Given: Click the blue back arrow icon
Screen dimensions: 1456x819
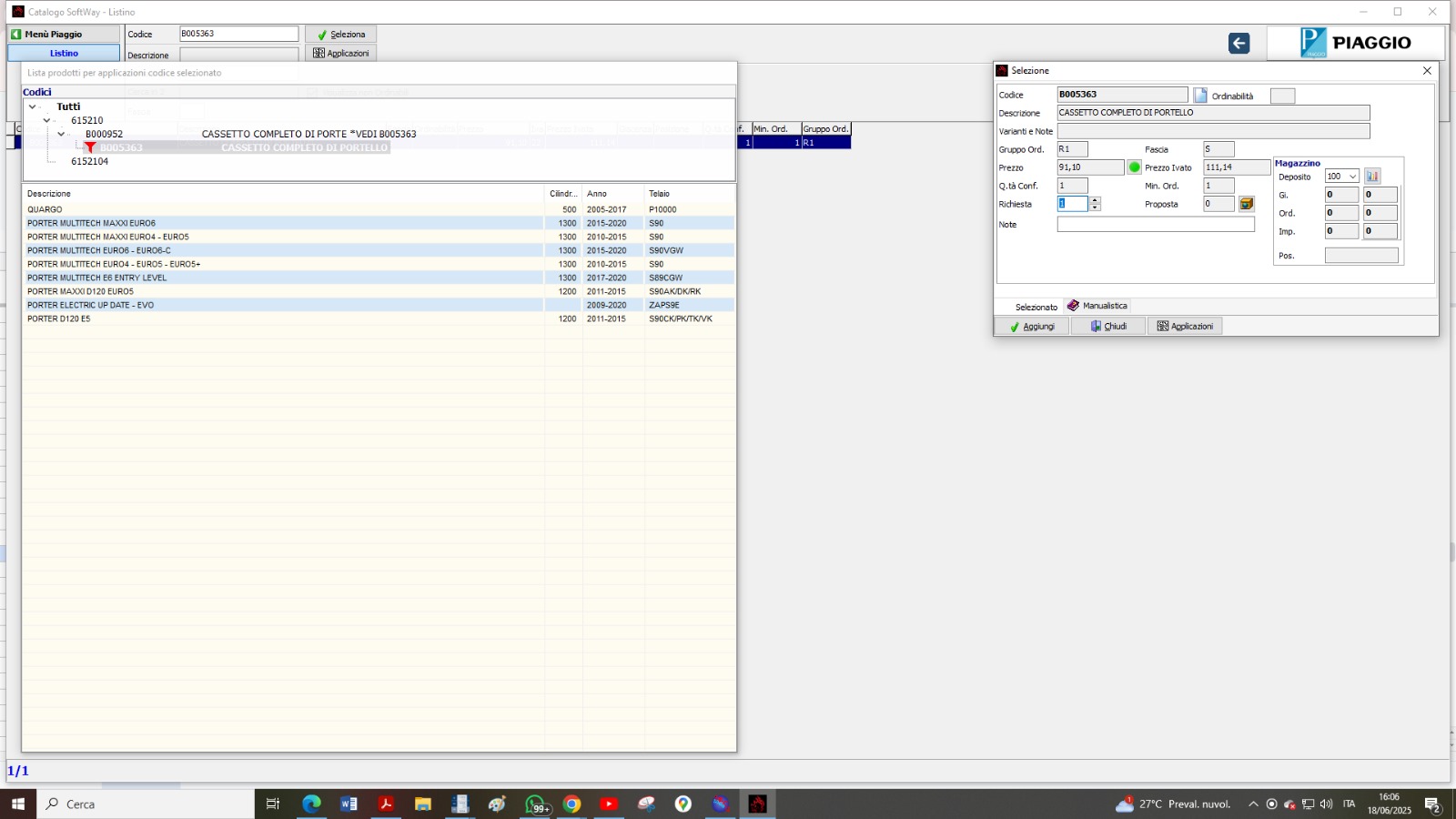Looking at the screenshot, I should [x=1239, y=44].
